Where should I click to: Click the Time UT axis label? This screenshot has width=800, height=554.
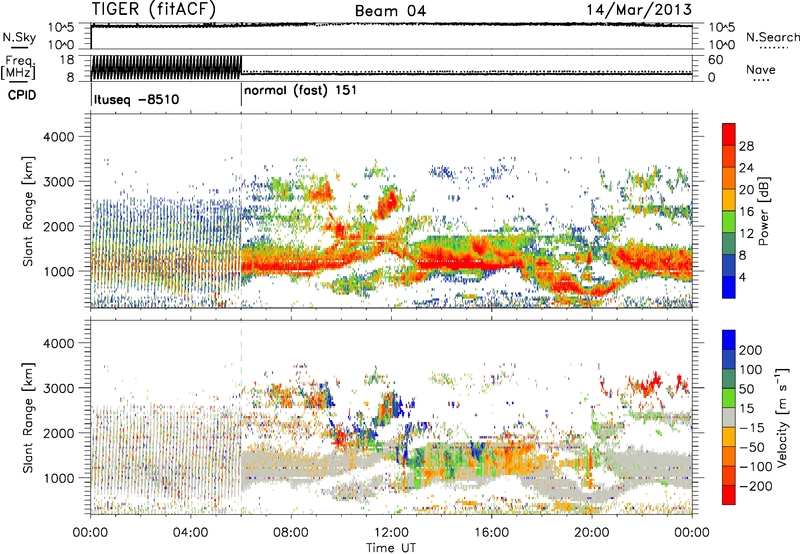[x=391, y=548]
